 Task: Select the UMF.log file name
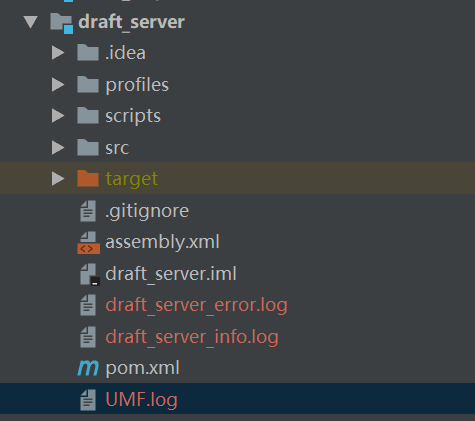pyautogui.click(x=141, y=400)
